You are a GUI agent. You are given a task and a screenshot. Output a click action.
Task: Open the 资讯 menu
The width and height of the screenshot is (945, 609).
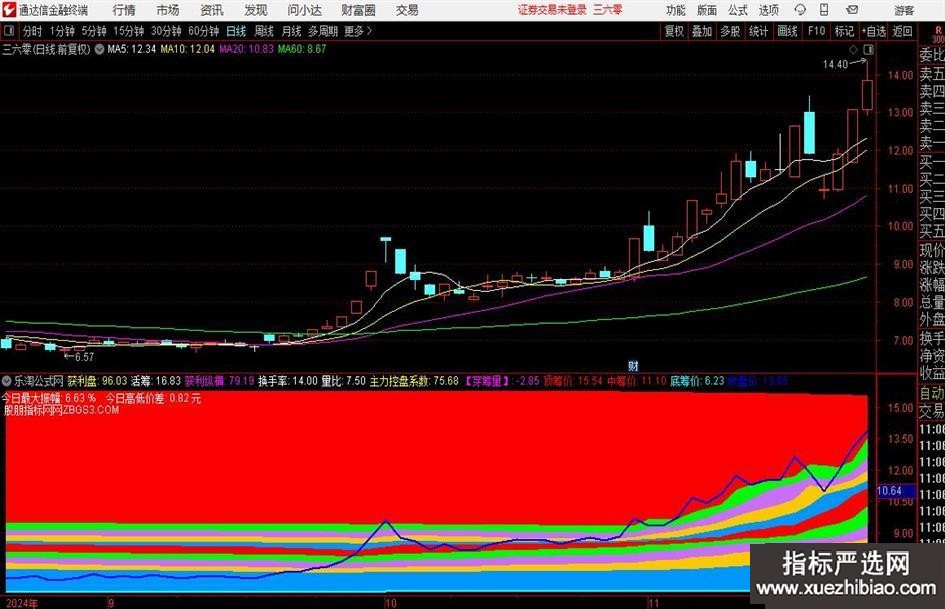[212, 10]
